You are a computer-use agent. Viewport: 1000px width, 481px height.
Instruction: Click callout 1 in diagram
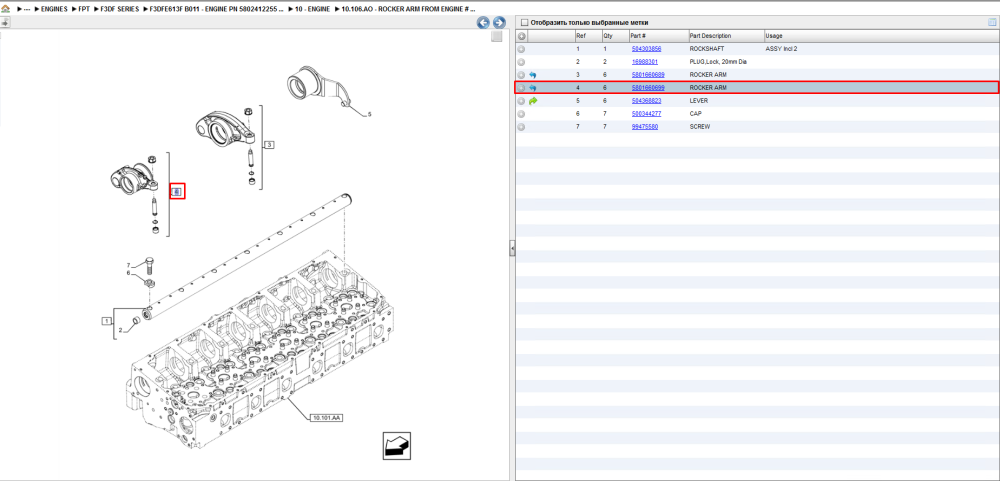tap(107, 320)
